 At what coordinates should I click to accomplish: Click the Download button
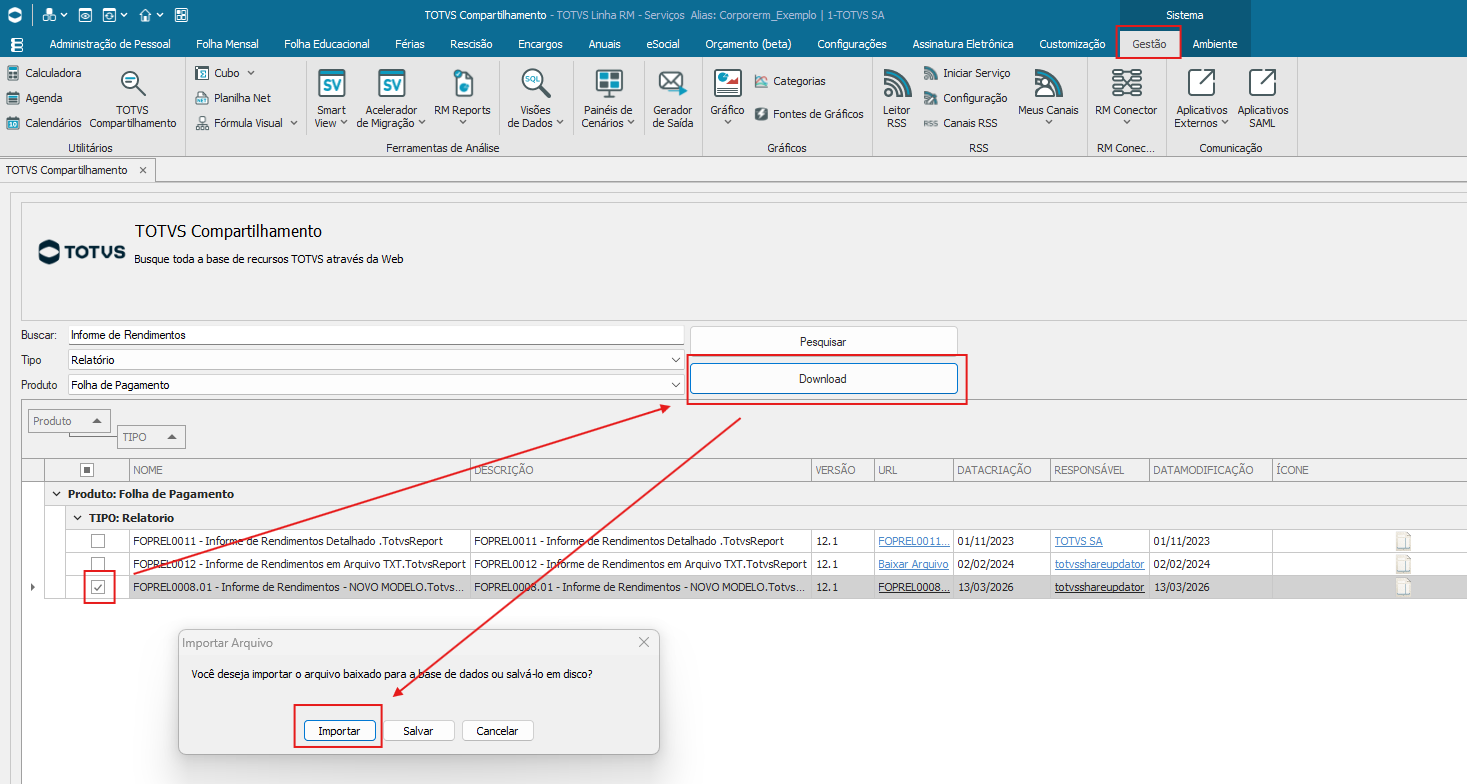pyautogui.click(x=823, y=379)
